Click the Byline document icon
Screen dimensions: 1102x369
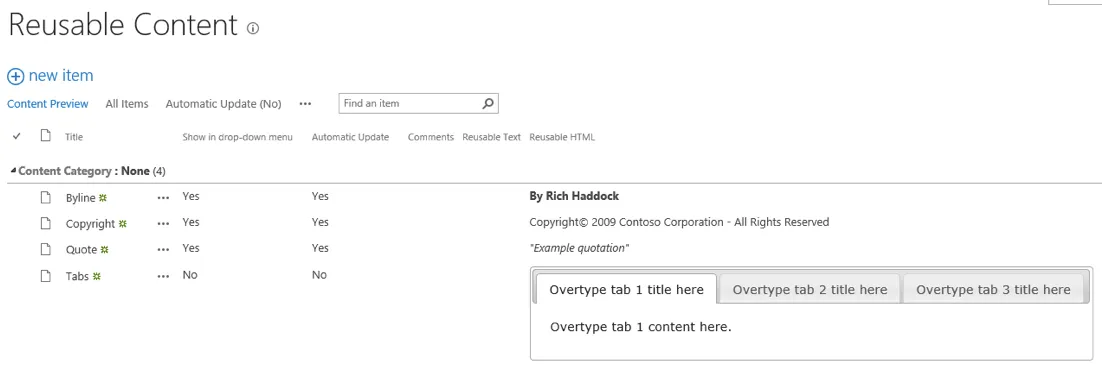[x=46, y=198]
